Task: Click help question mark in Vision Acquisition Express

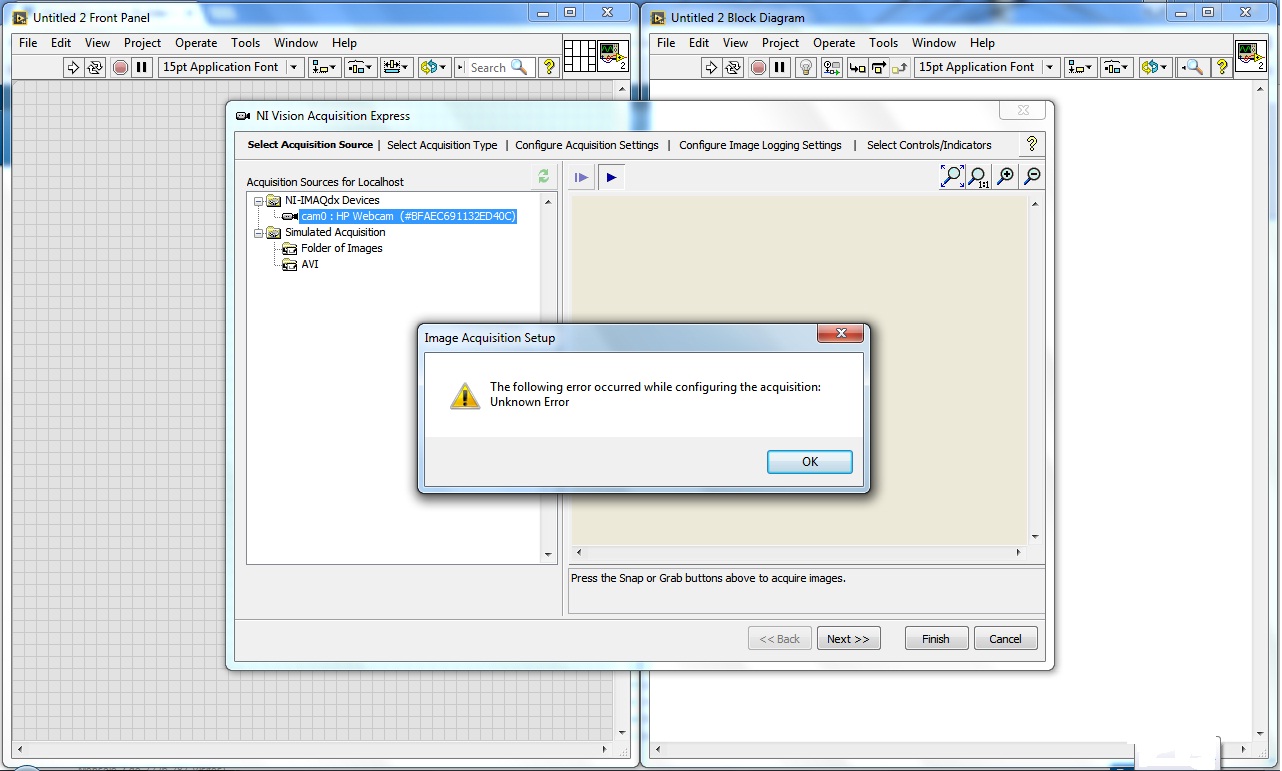Action: click(1032, 144)
